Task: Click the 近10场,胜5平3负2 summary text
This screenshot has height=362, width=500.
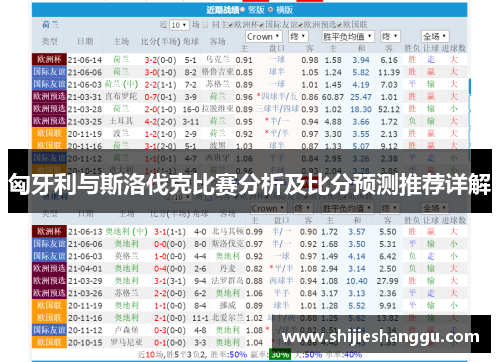Action: coord(173,354)
